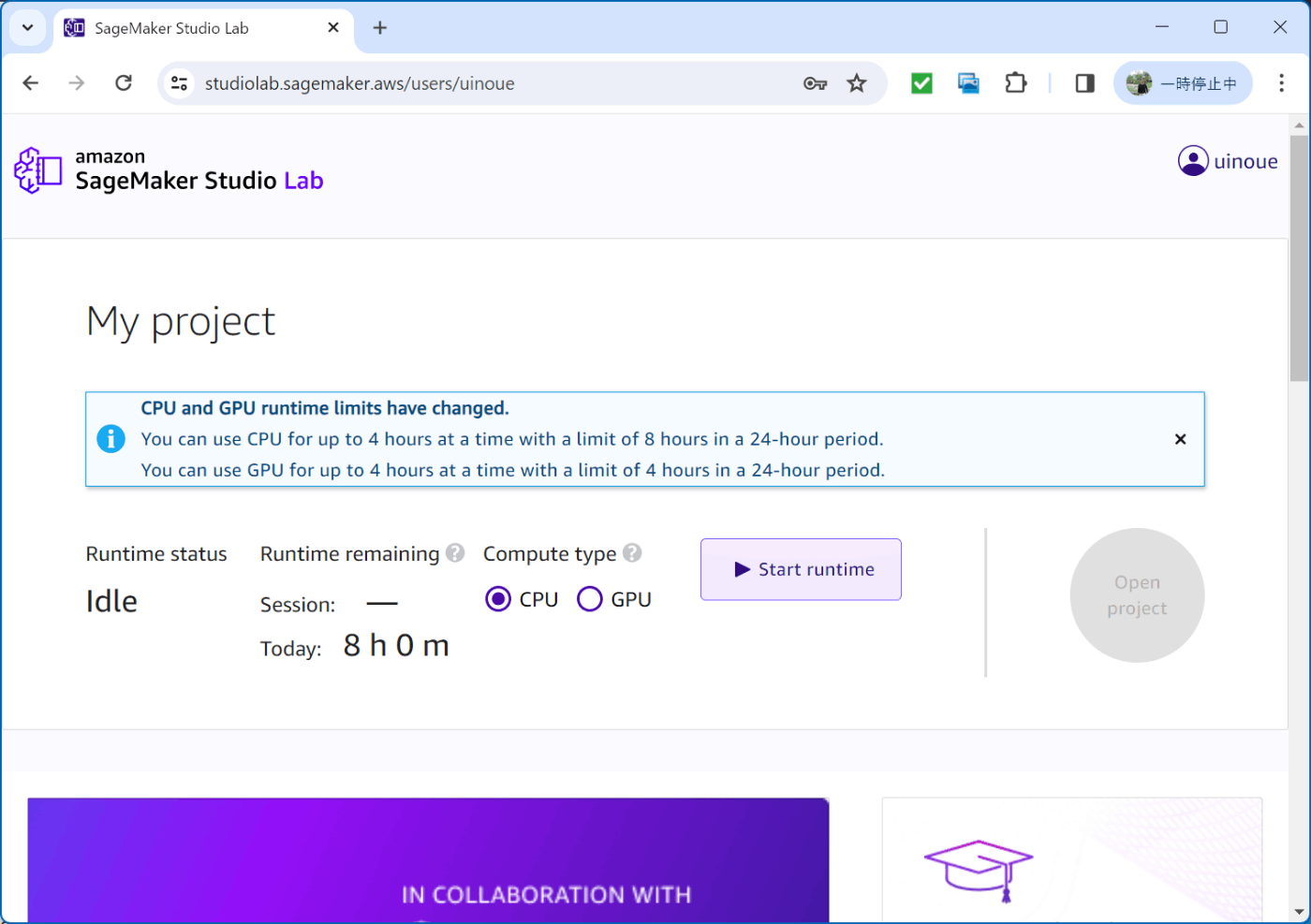
Task: Click the blue window extension icon
Action: coord(968,83)
